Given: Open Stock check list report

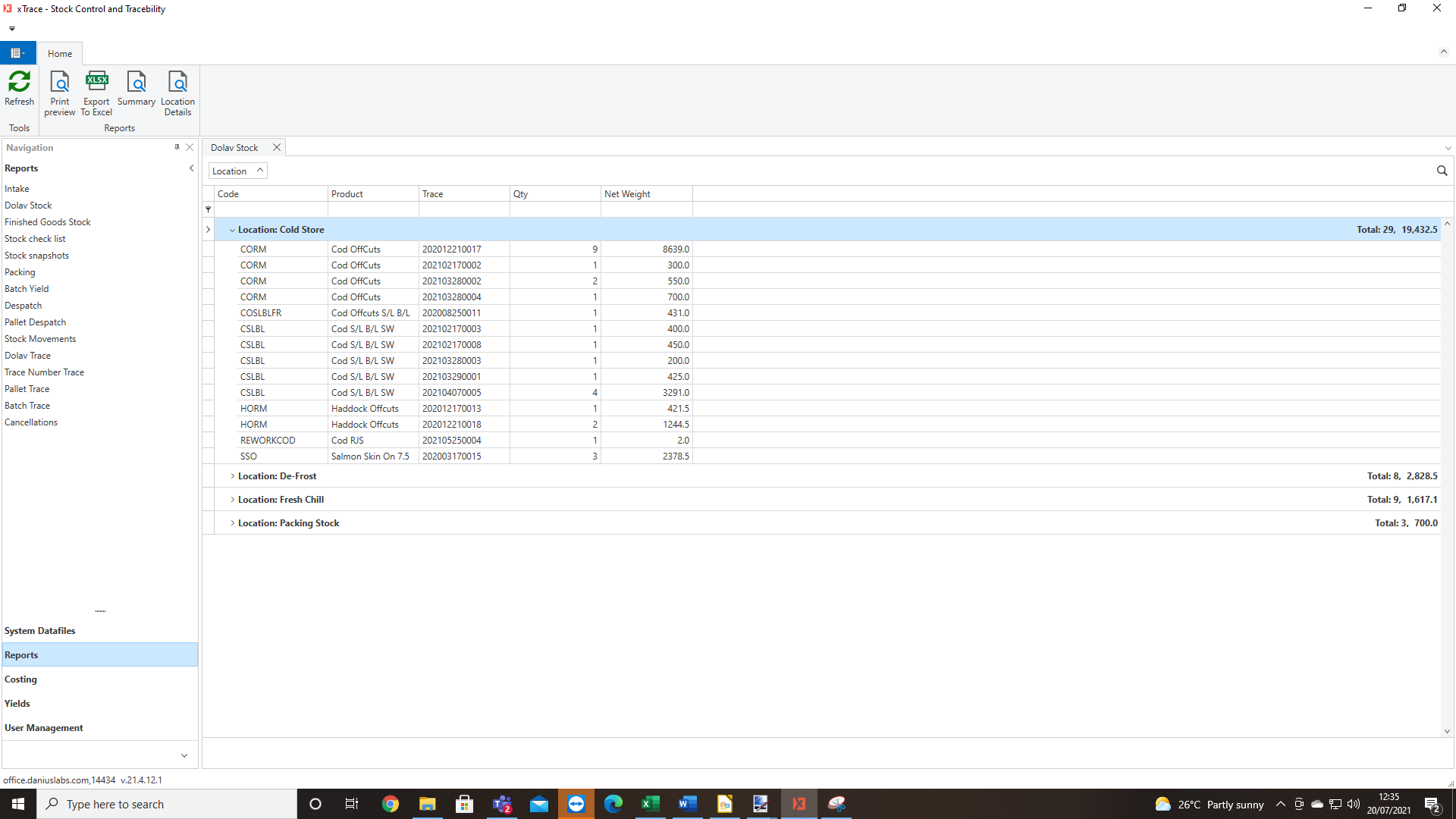Looking at the screenshot, I should pyautogui.click(x=36, y=238).
